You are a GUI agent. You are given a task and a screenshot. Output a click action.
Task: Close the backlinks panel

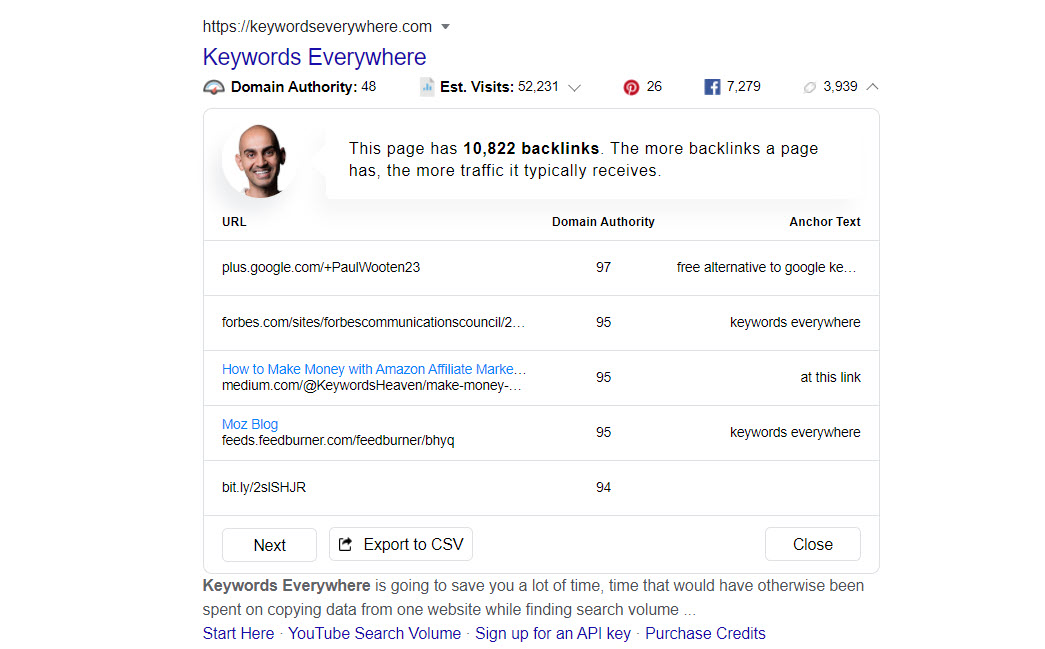click(812, 545)
